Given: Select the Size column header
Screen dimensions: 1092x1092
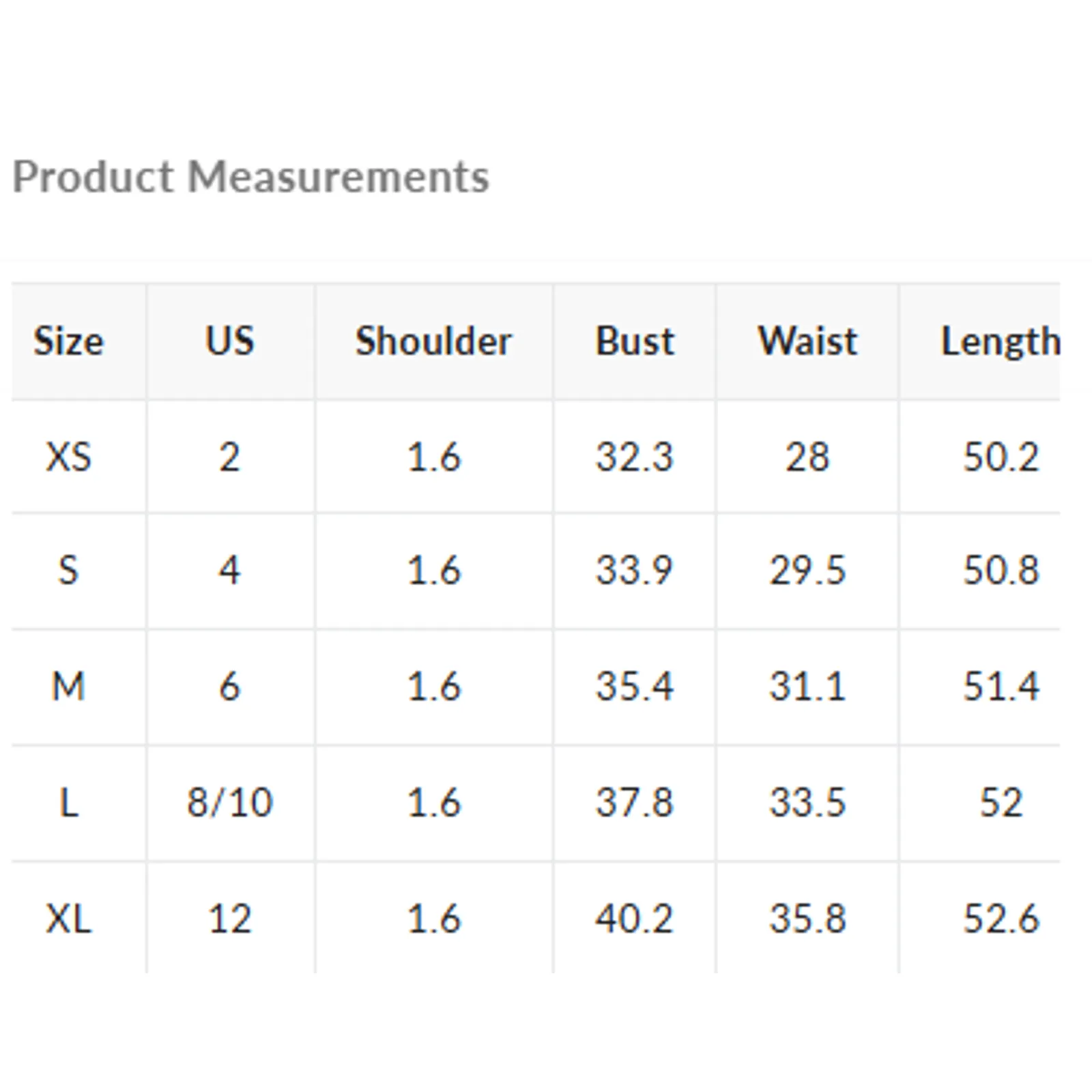Looking at the screenshot, I should 69,341.
